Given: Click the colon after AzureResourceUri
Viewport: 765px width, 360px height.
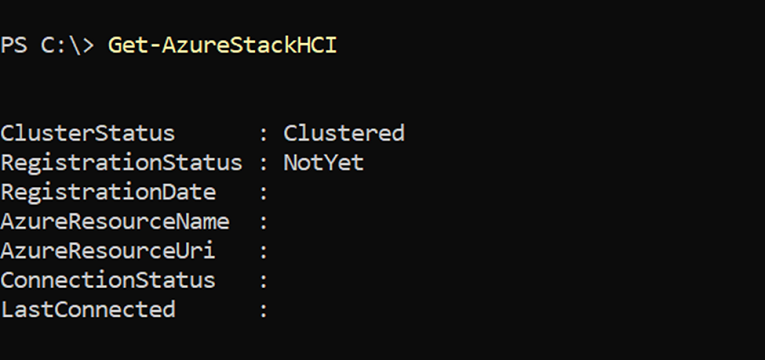Looking at the screenshot, I should [263, 252].
